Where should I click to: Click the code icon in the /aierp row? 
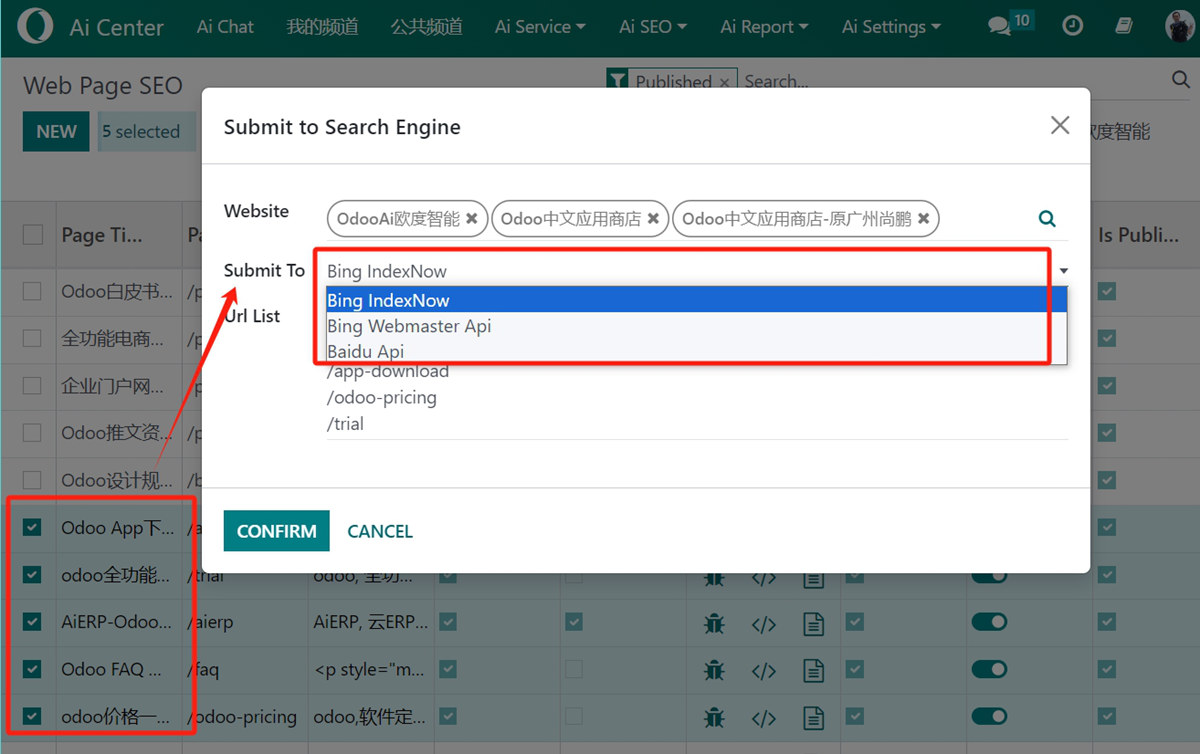pyautogui.click(x=764, y=623)
